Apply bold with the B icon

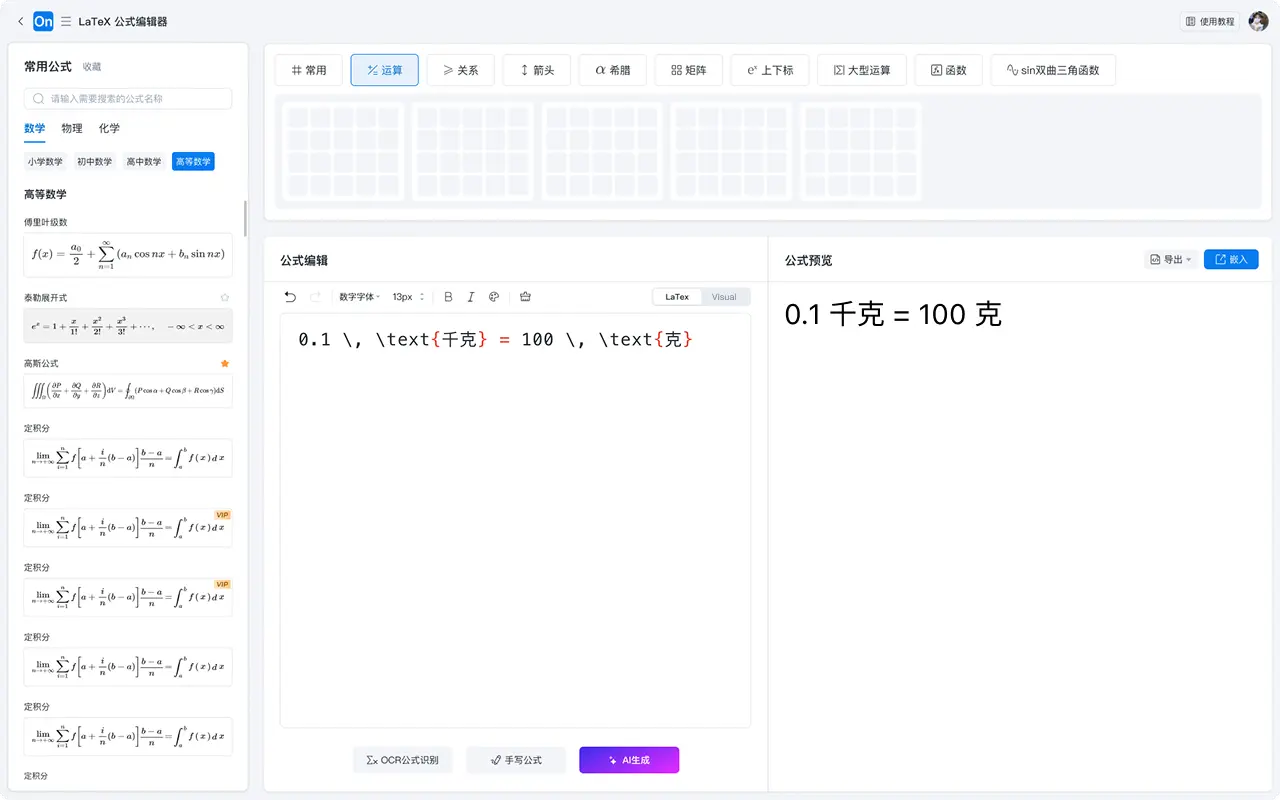448,297
